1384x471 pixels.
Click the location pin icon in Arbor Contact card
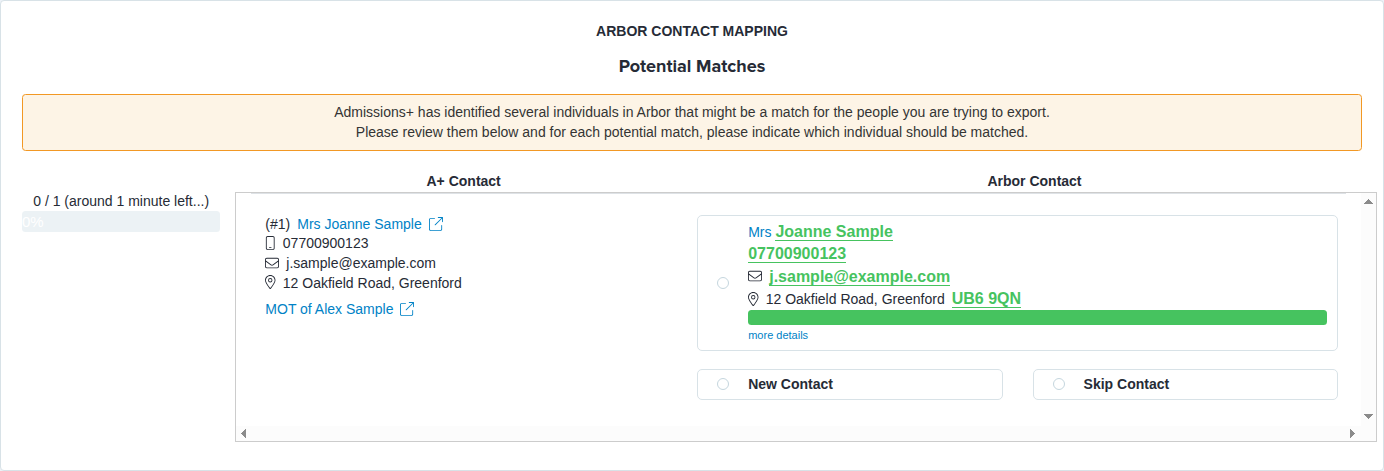click(754, 299)
